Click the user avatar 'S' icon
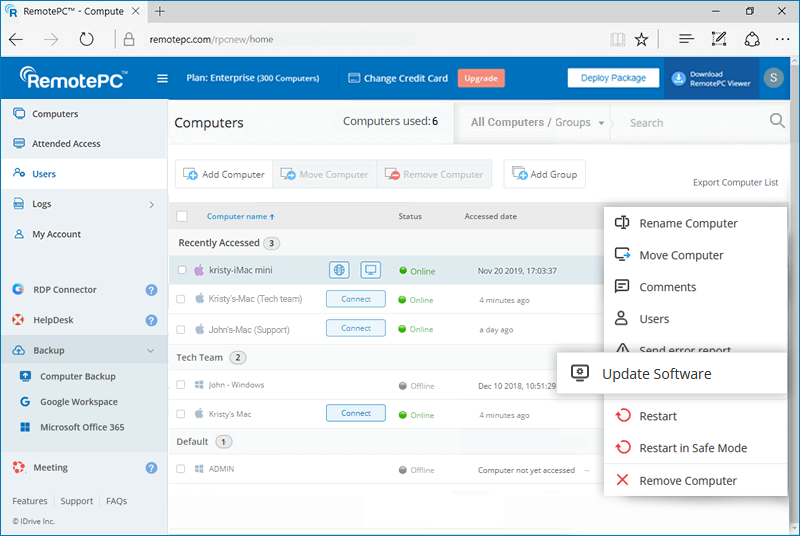The height and width of the screenshot is (536, 800). [773, 78]
